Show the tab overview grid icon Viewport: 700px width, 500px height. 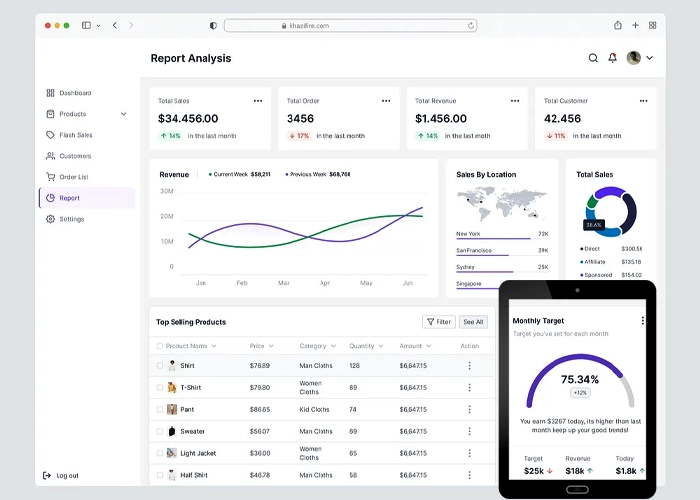pyautogui.click(x=653, y=25)
